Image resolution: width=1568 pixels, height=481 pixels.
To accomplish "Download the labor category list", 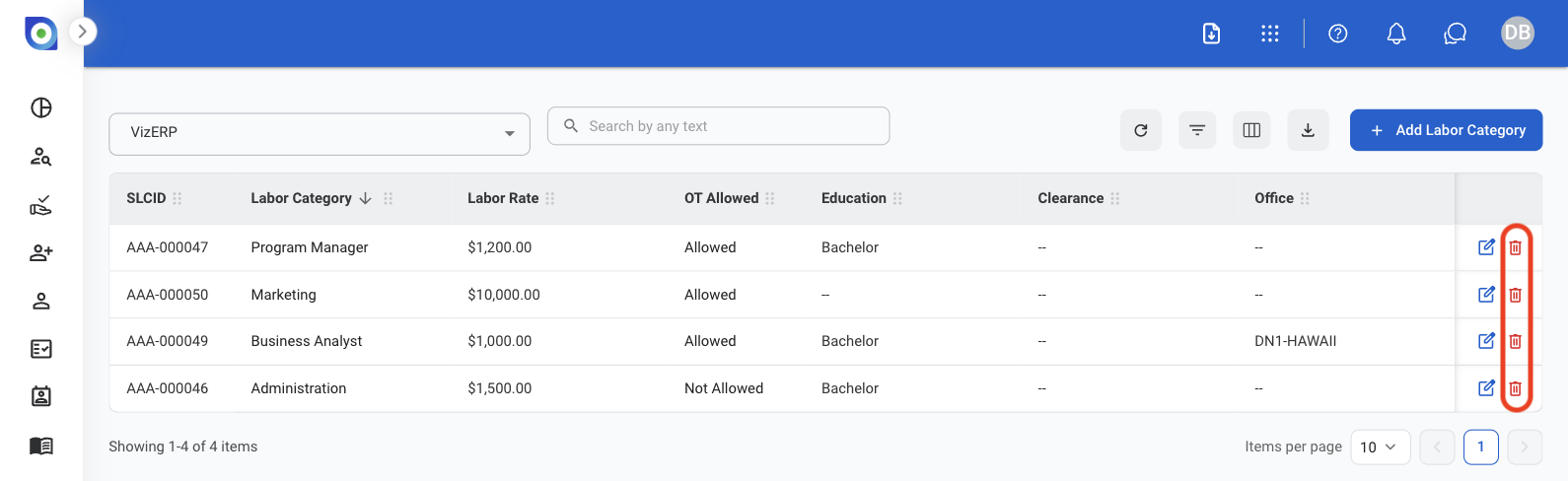I will click(x=1308, y=130).
